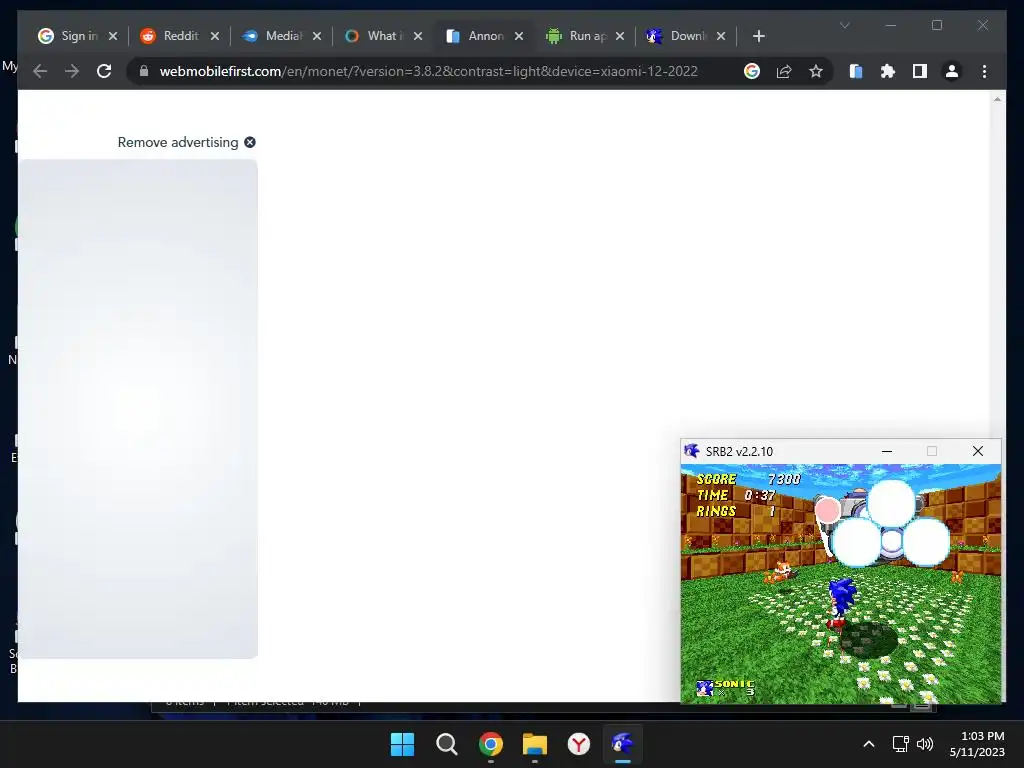Toggle the browser side panel

coord(920,71)
